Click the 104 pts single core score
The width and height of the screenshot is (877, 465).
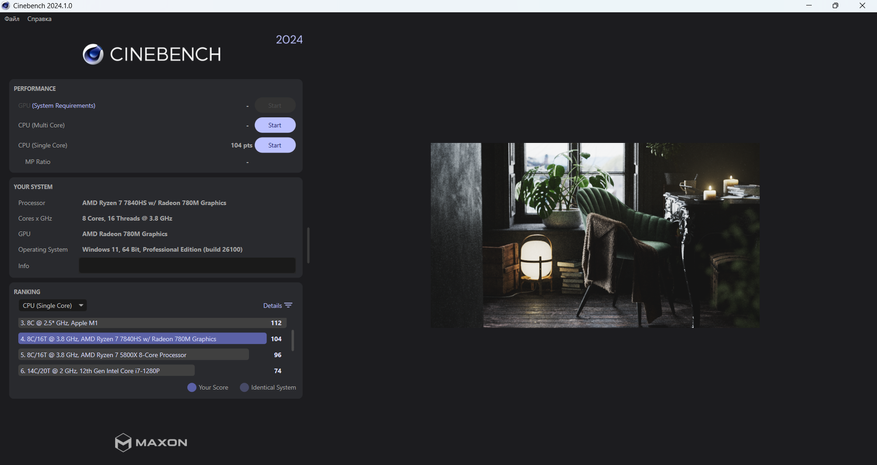241,145
